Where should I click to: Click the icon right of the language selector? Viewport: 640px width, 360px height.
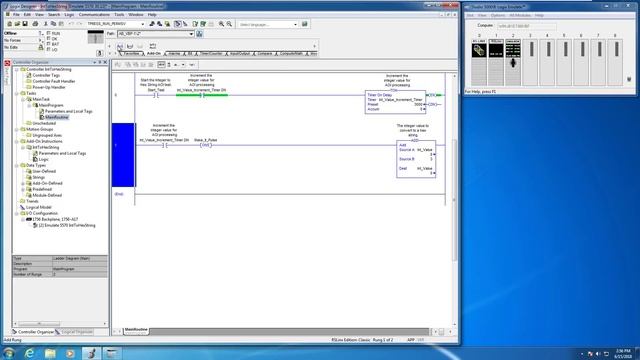304,24
